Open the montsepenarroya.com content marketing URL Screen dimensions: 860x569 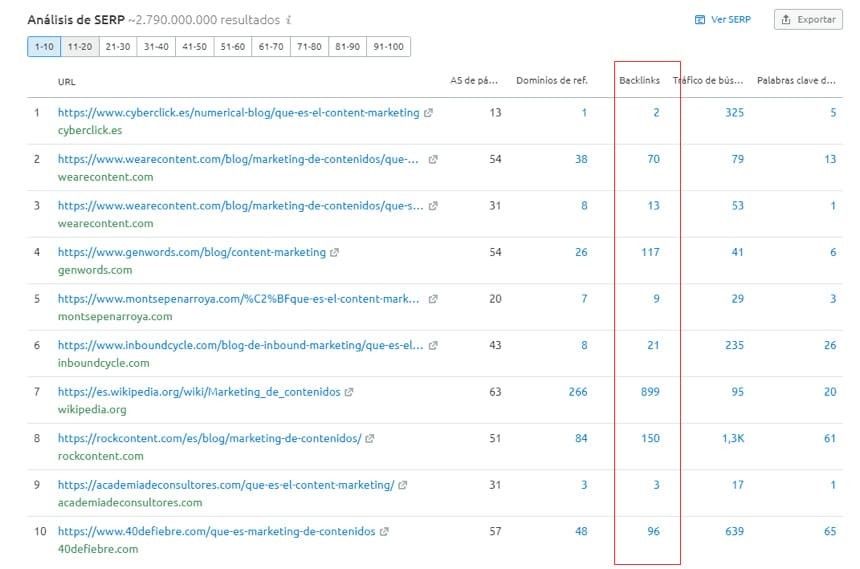tap(239, 299)
